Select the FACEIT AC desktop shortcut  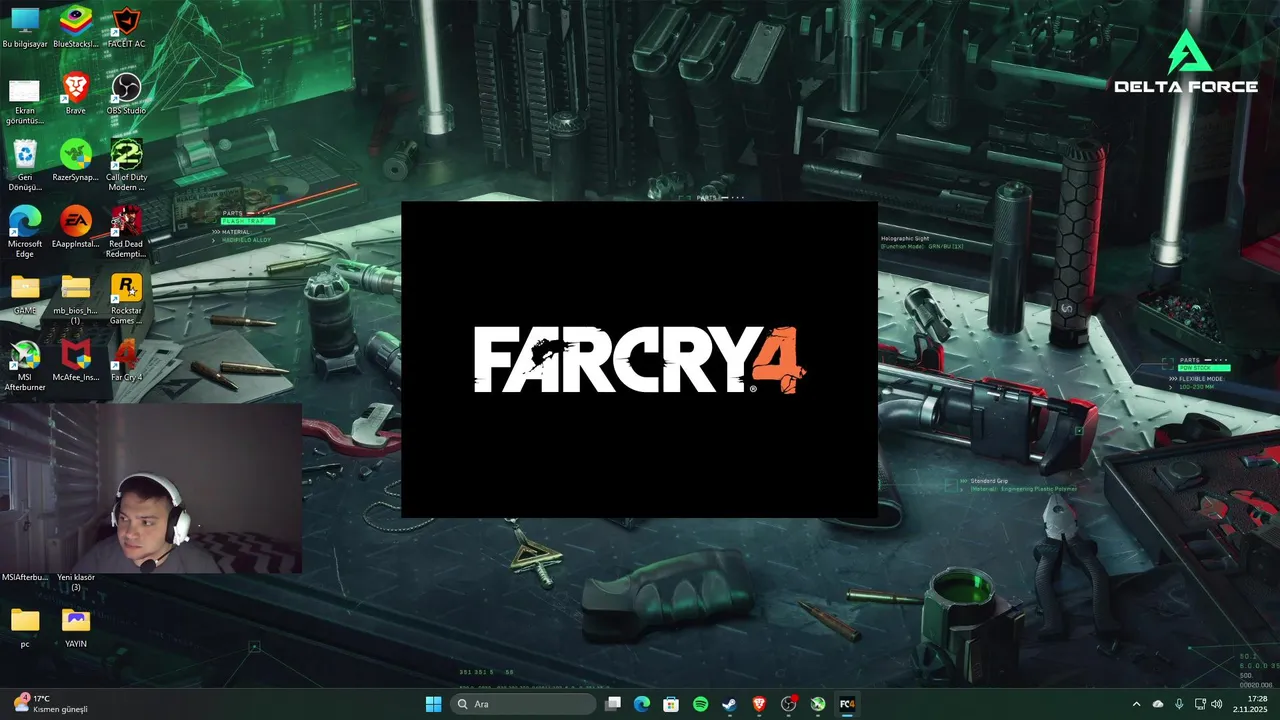point(126,27)
